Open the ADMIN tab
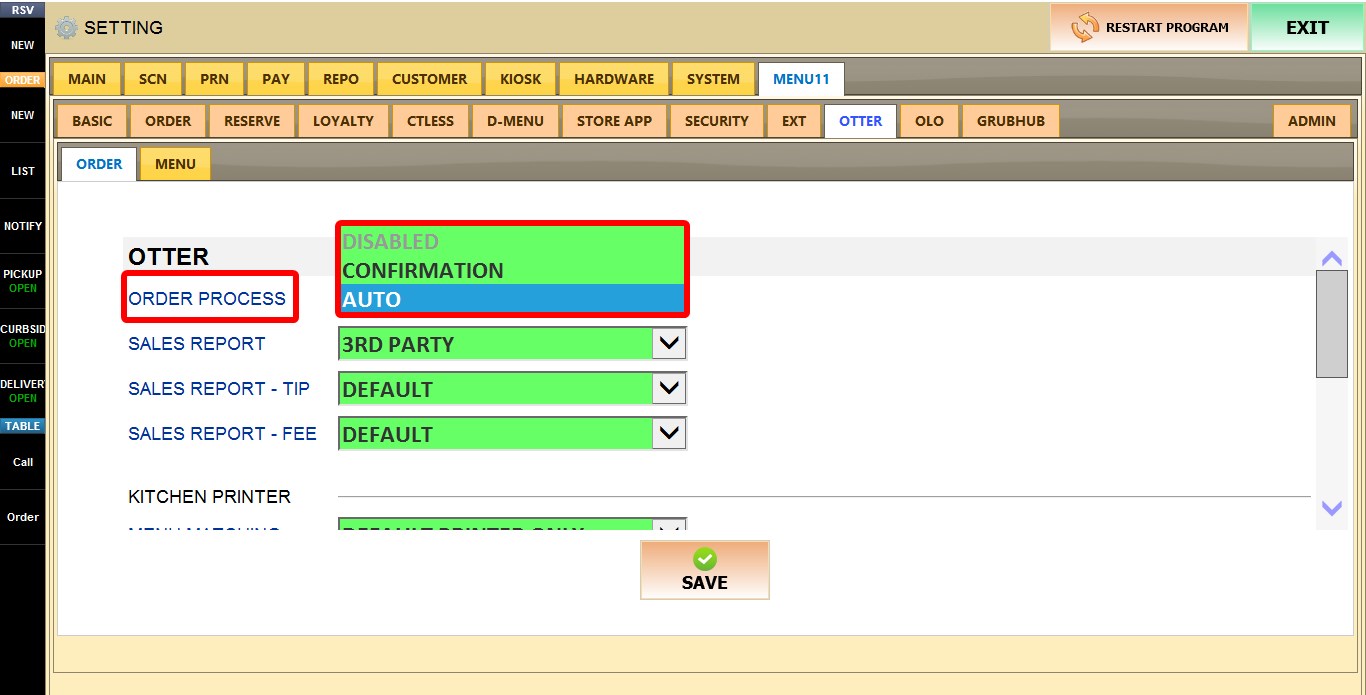This screenshot has height=695, width=1366. click(x=1311, y=121)
